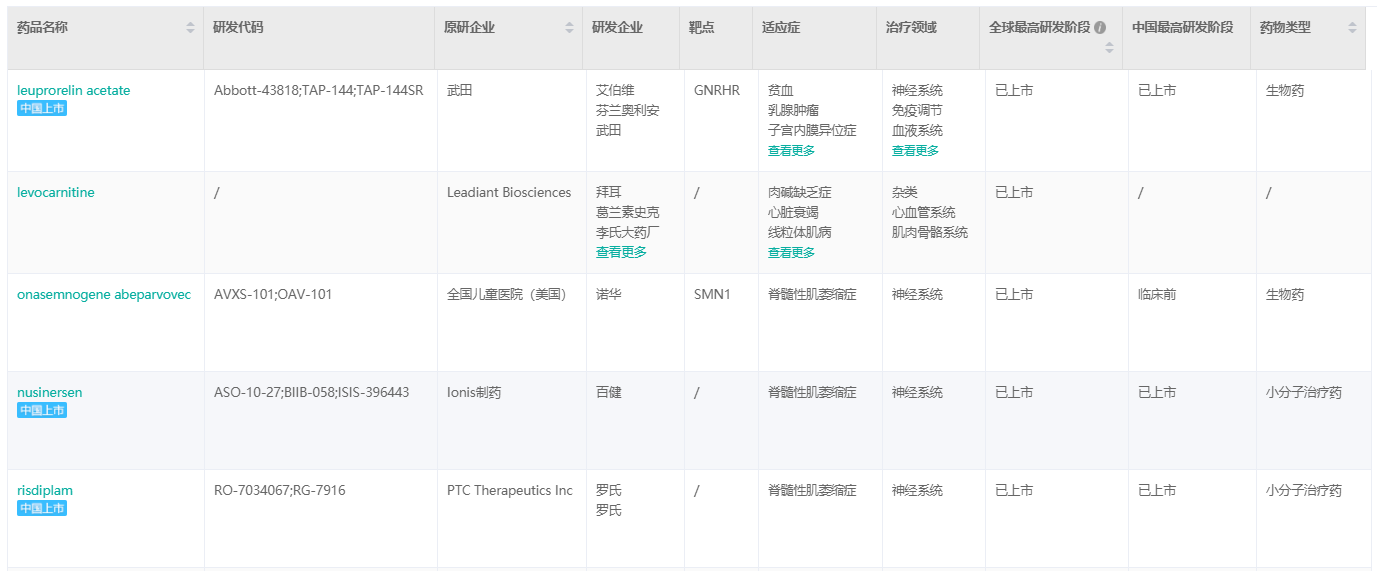This screenshot has height=571, width=1377.
Task: Open the risdiplam drug entry
Action: click(45, 490)
